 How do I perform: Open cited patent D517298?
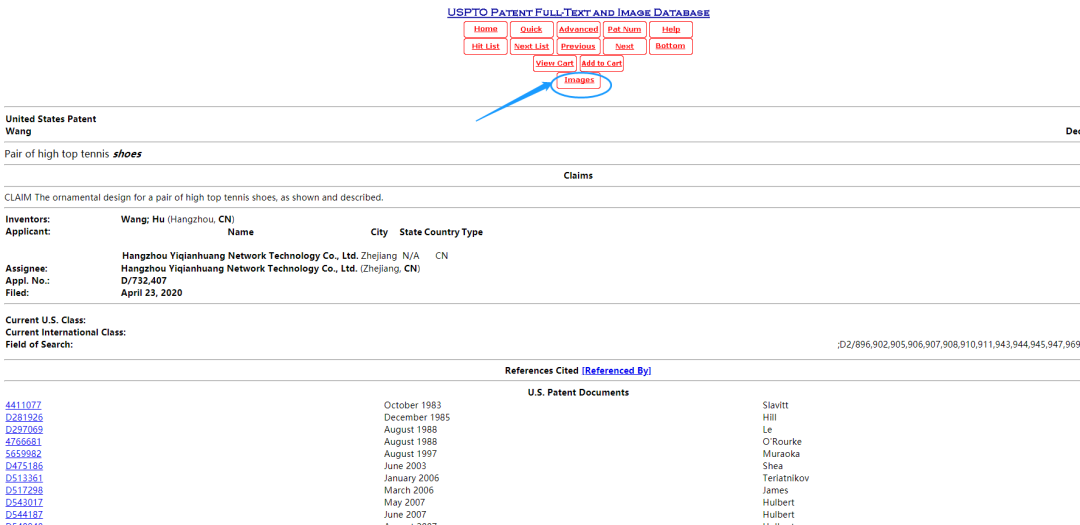pyautogui.click(x=24, y=491)
